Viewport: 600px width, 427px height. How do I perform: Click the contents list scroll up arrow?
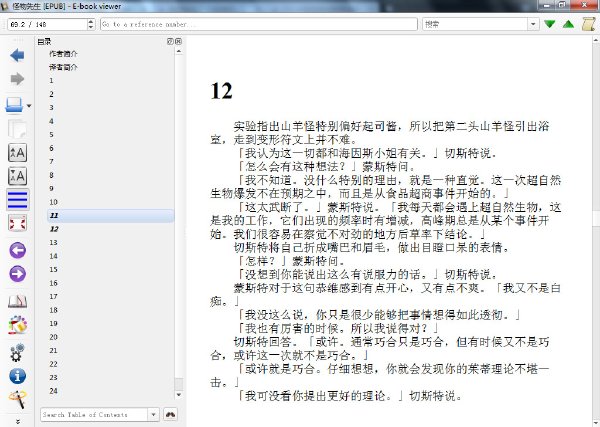click(x=179, y=51)
